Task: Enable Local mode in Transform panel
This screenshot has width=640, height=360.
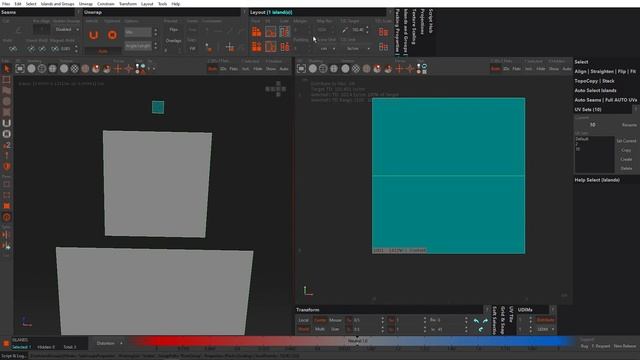Action: coord(303,320)
